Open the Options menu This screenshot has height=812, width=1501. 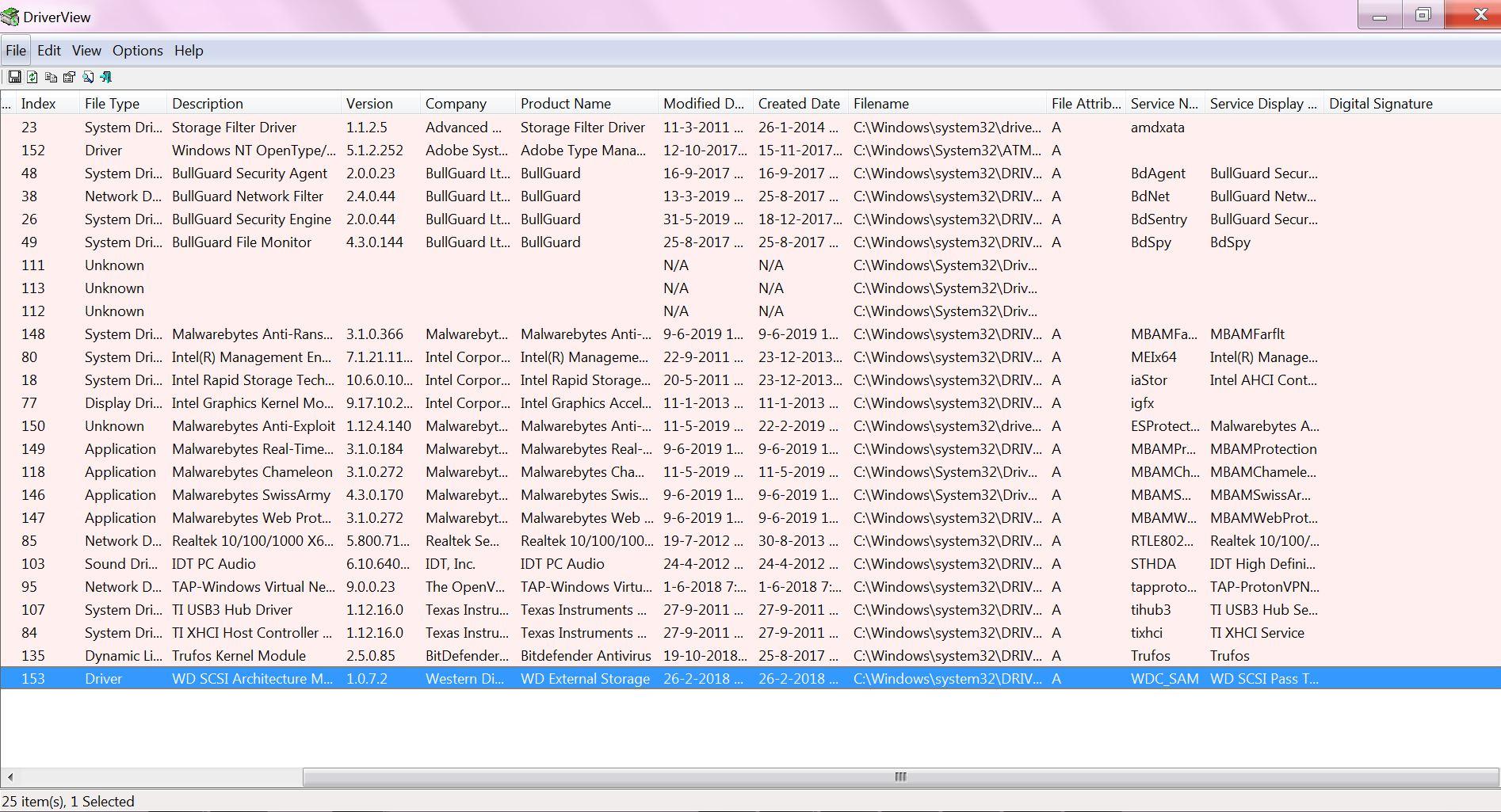tap(138, 51)
